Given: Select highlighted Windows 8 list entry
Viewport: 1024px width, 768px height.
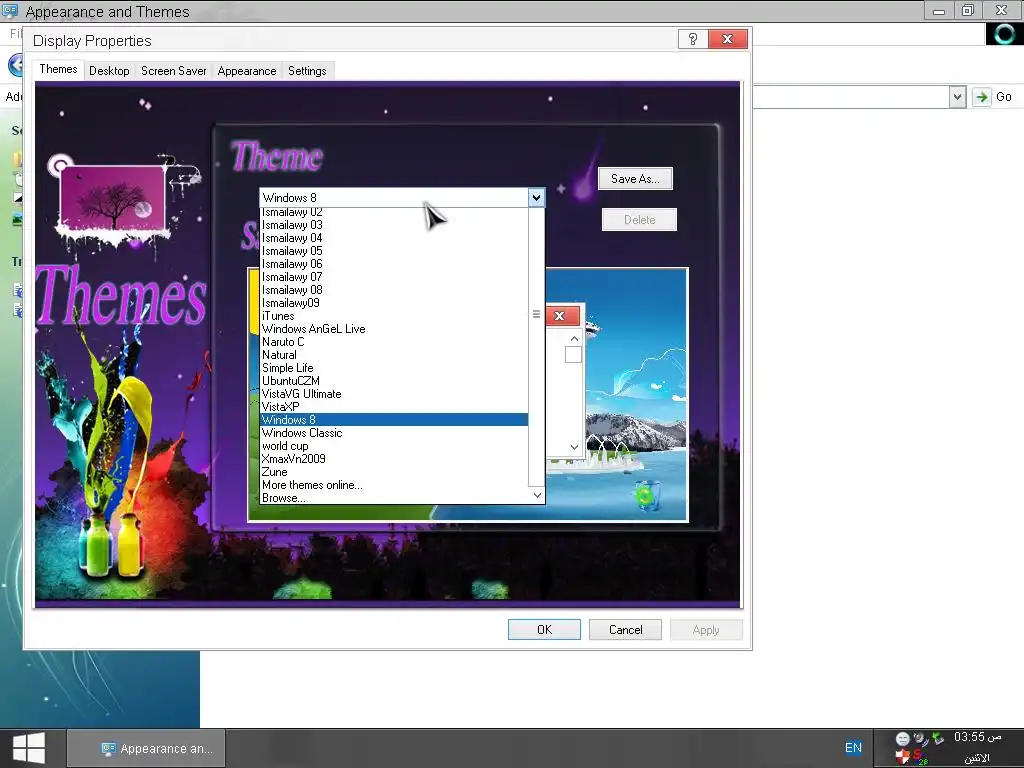Looking at the screenshot, I should click(394, 420).
